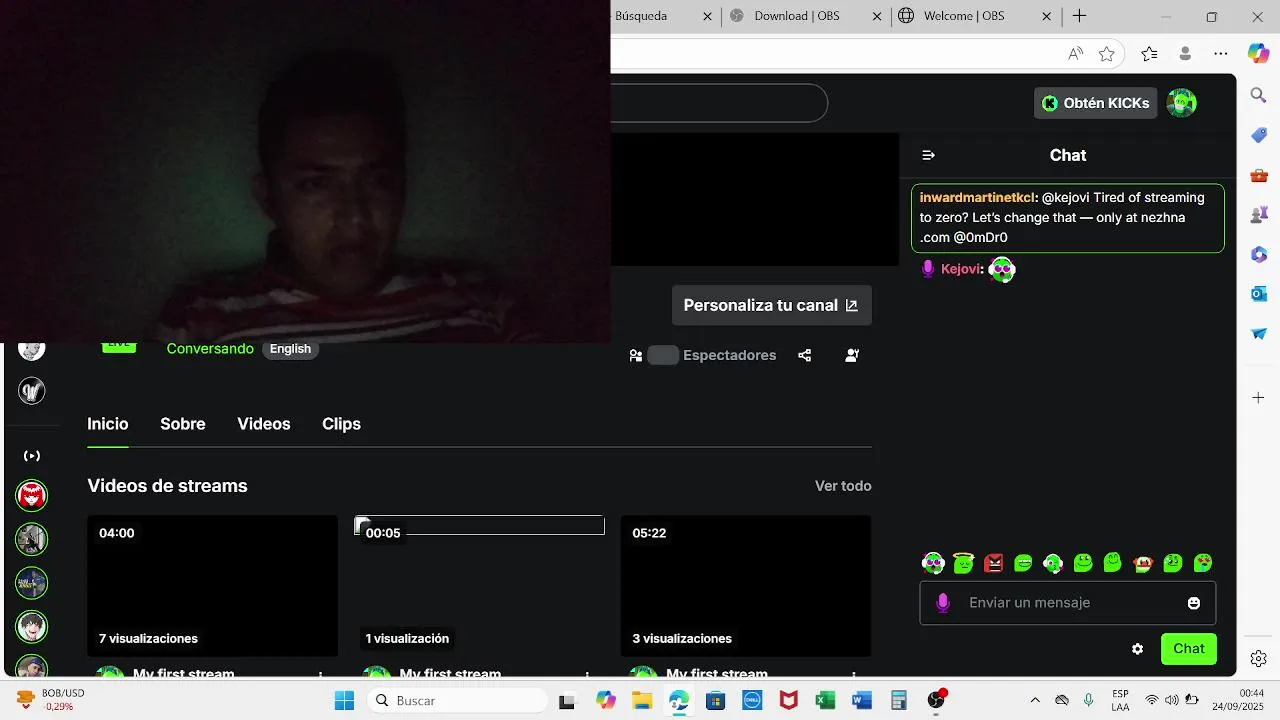
Task: Open Edge sidebar search icon
Action: coord(1259,95)
